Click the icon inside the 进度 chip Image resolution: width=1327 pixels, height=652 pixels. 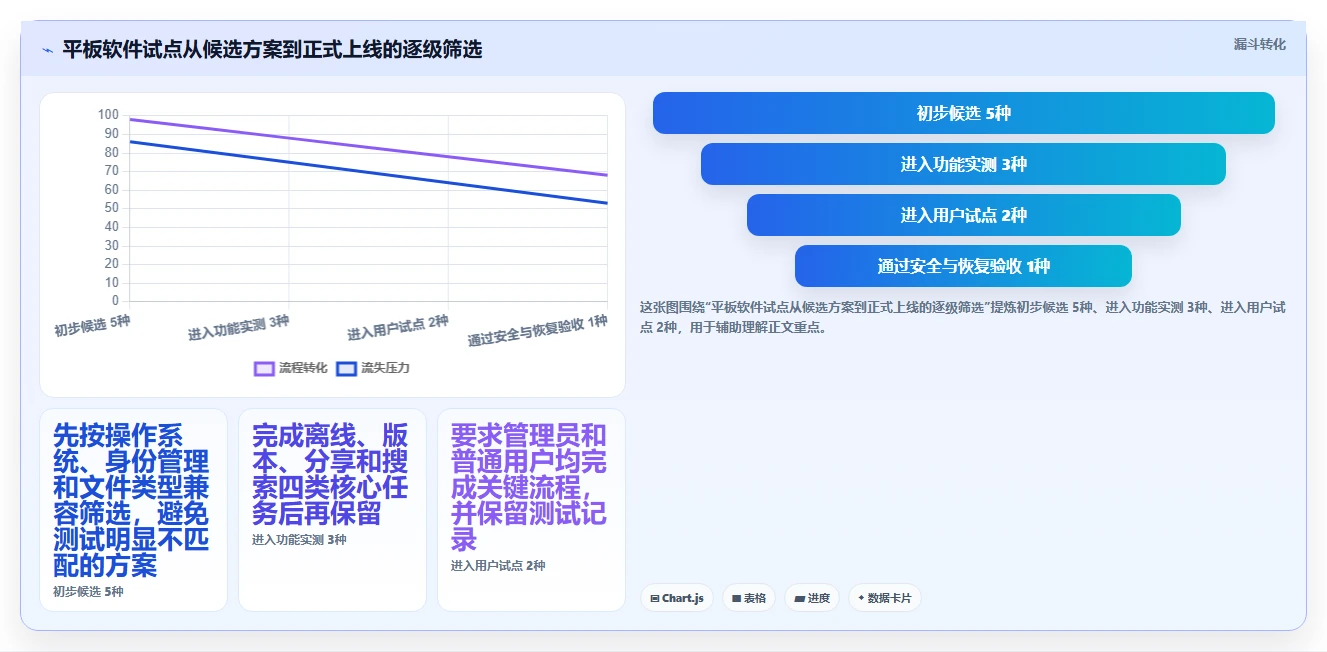coord(799,599)
